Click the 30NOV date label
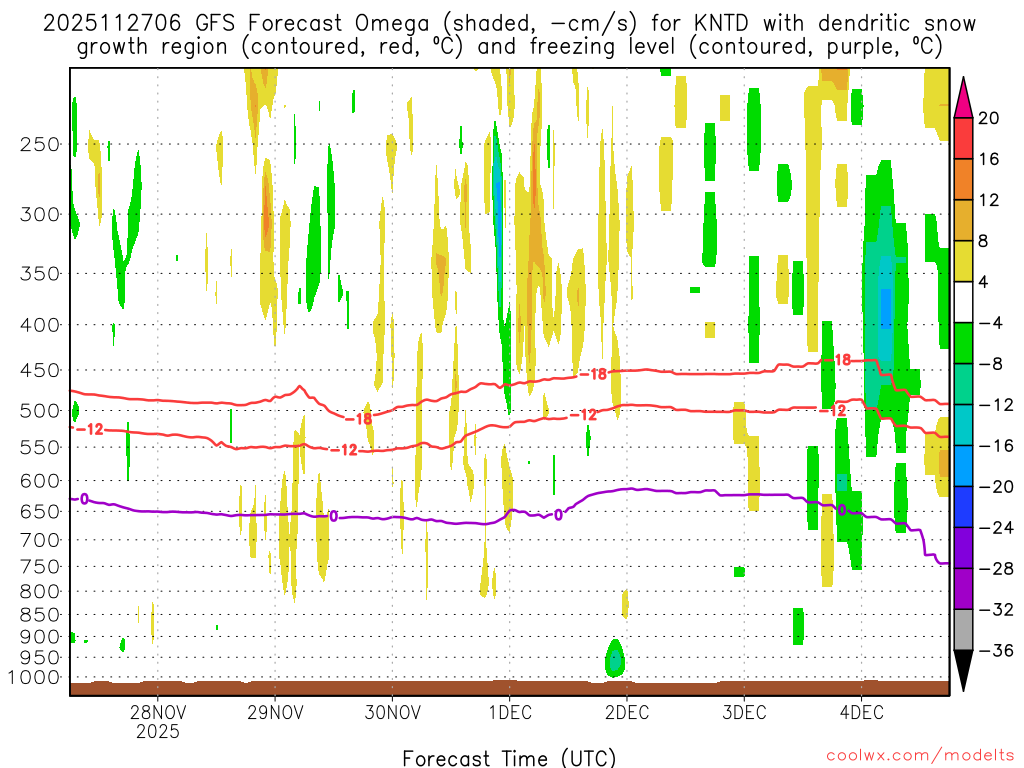1024x768 pixels. (392, 712)
